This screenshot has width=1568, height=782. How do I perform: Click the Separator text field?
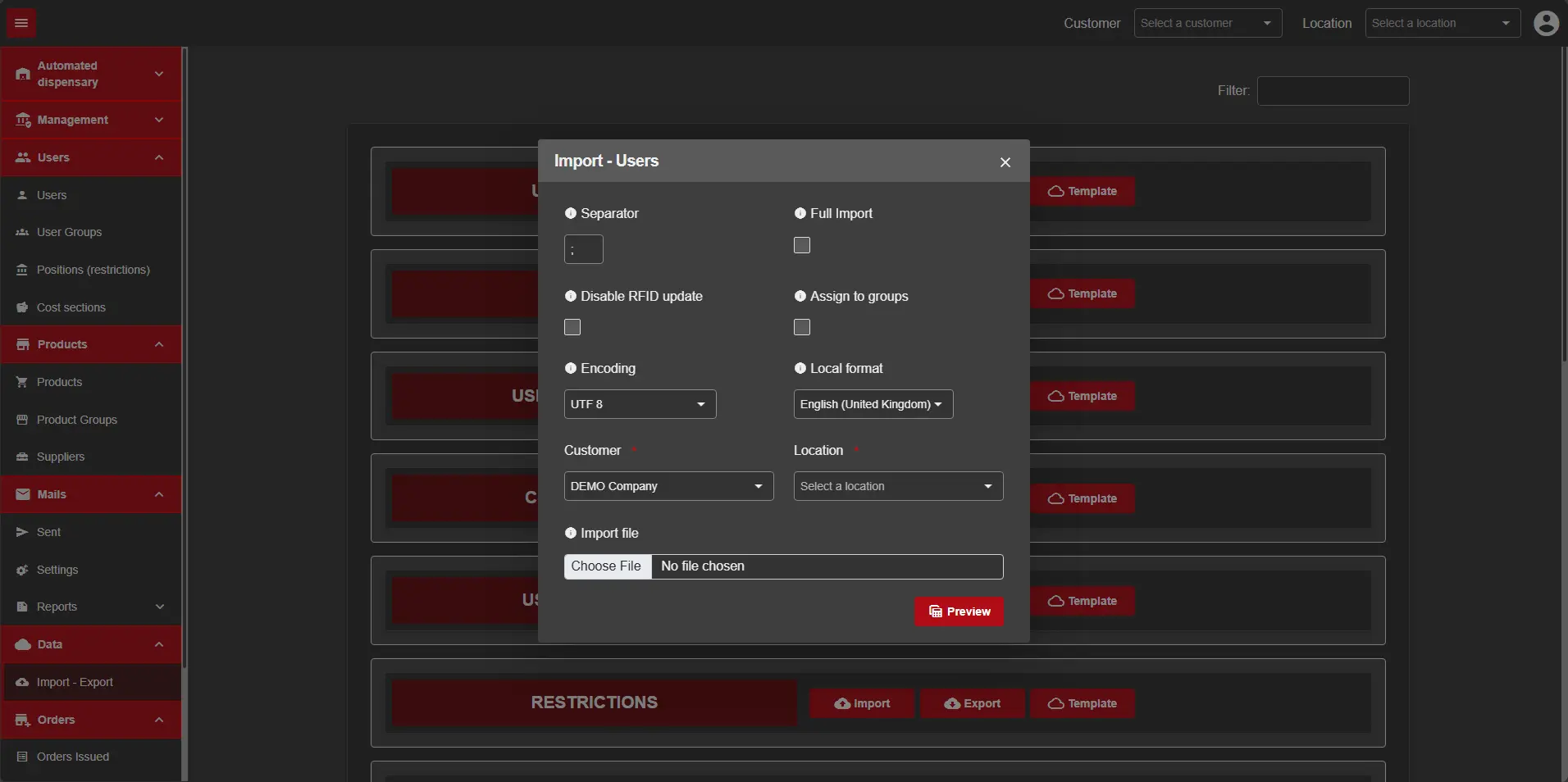click(584, 249)
